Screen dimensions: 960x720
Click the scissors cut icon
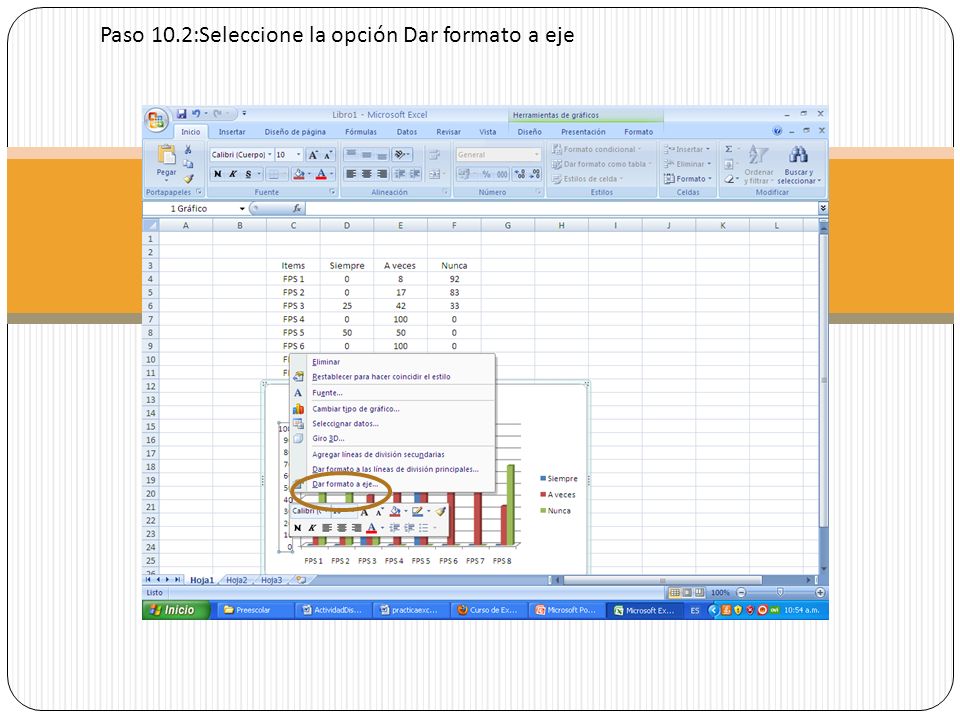[x=189, y=149]
